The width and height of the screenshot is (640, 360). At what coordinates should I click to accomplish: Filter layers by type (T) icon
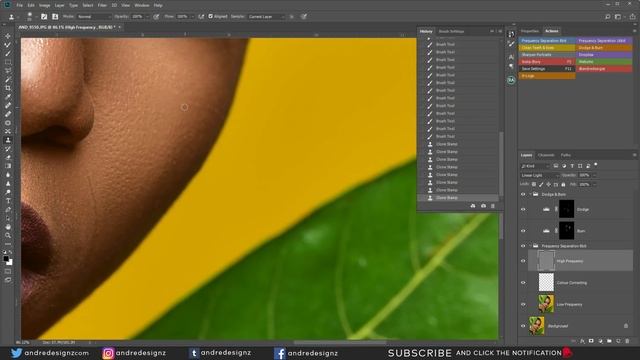572,166
